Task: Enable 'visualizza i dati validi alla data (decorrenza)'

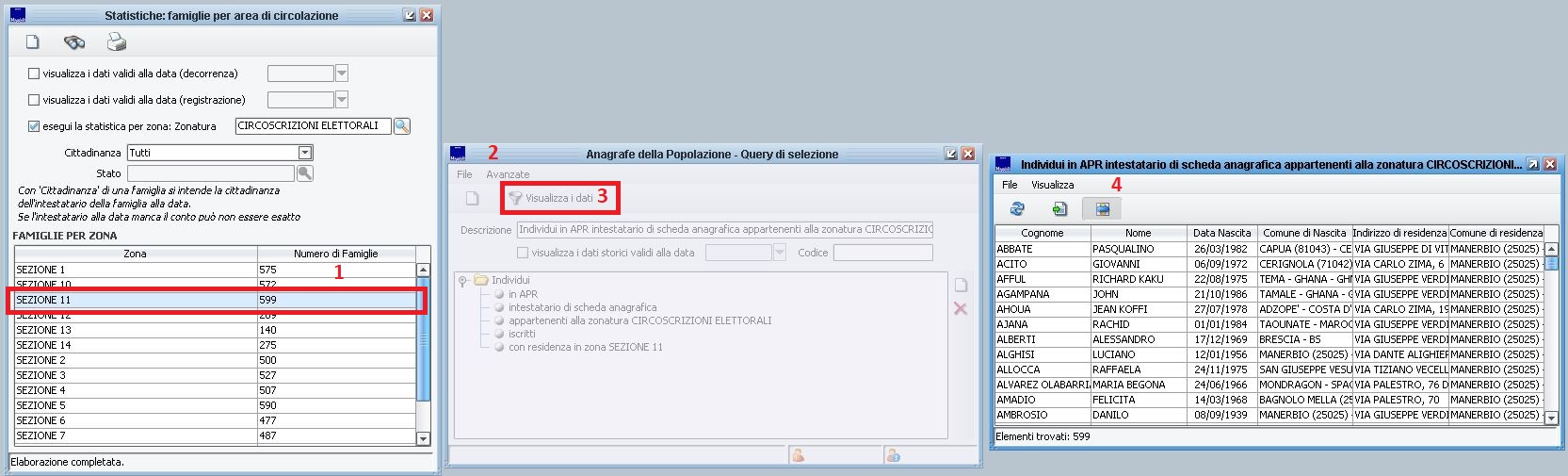Action: coord(34,74)
